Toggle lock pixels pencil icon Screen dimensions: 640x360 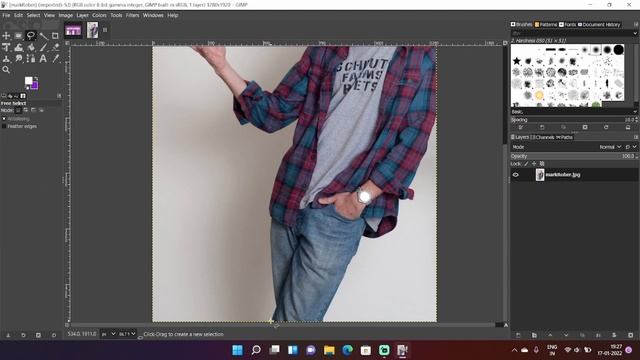[526, 164]
